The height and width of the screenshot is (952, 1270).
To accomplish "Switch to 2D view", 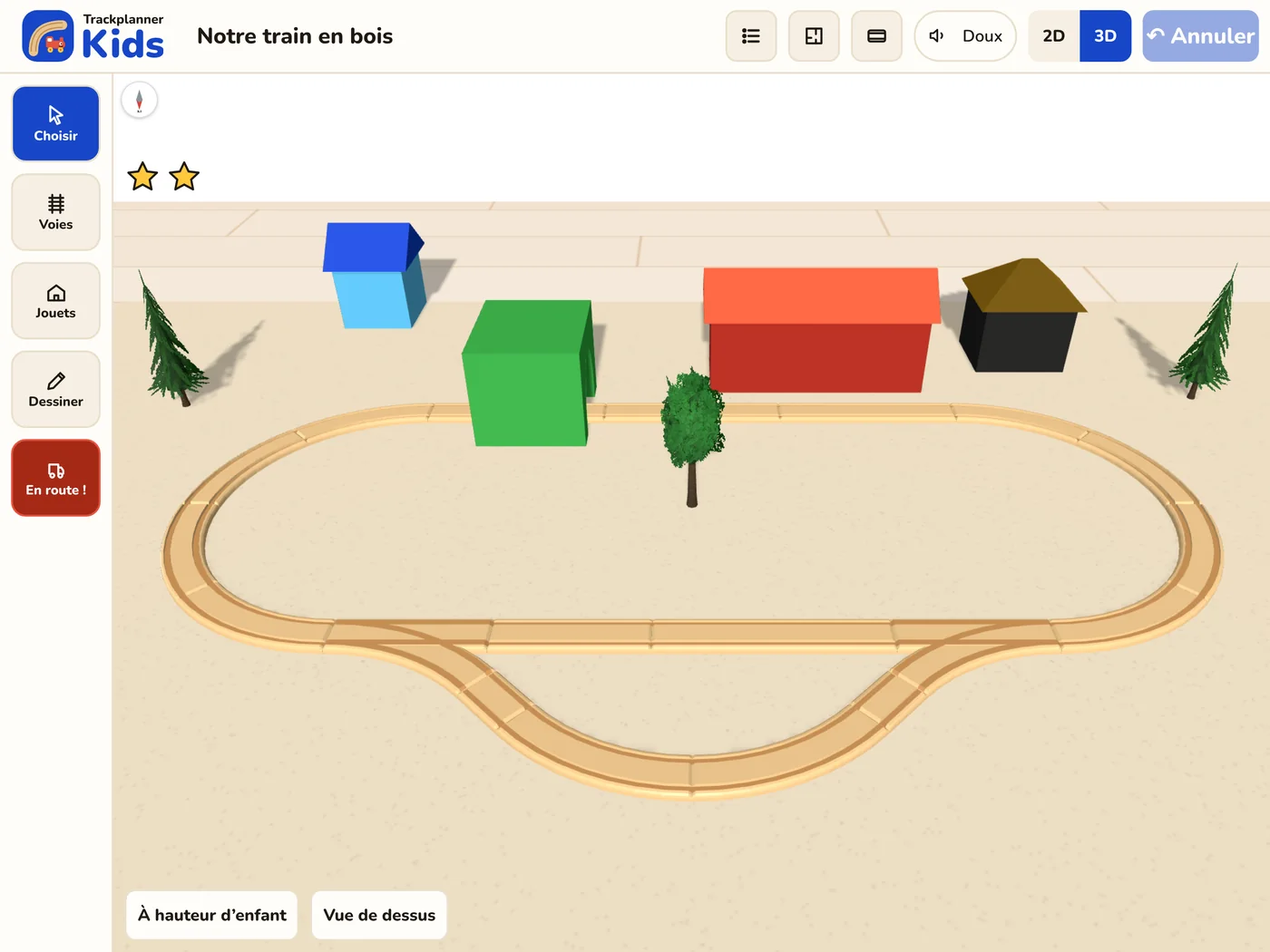I will pyautogui.click(x=1053, y=36).
